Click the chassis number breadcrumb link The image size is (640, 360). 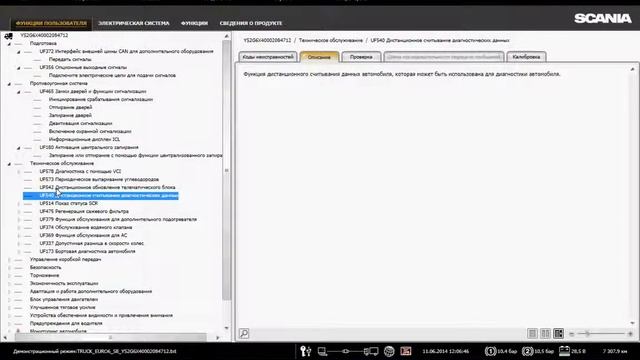[x=267, y=40]
